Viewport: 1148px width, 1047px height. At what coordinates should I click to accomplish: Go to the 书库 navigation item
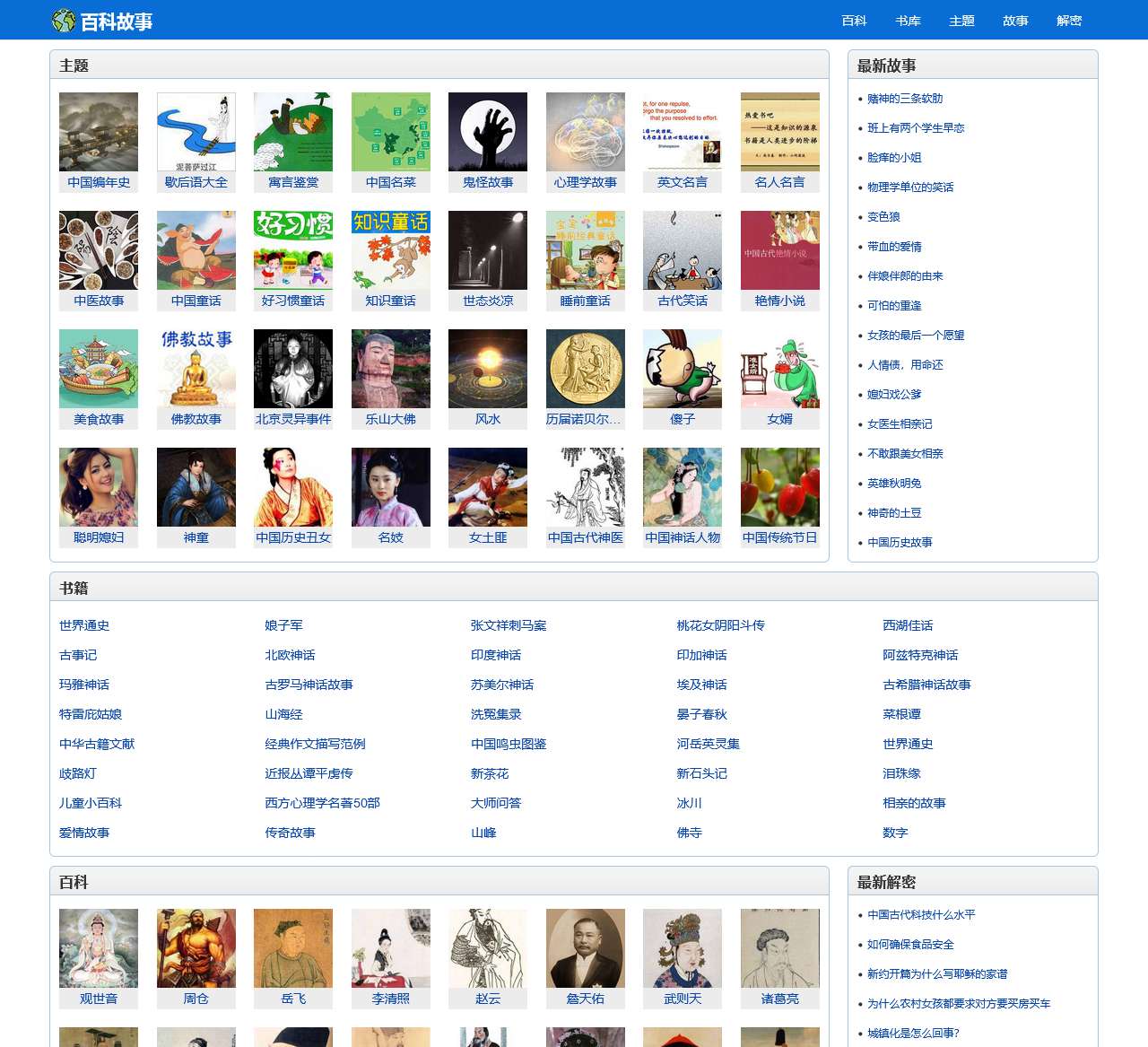pos(908,21)
